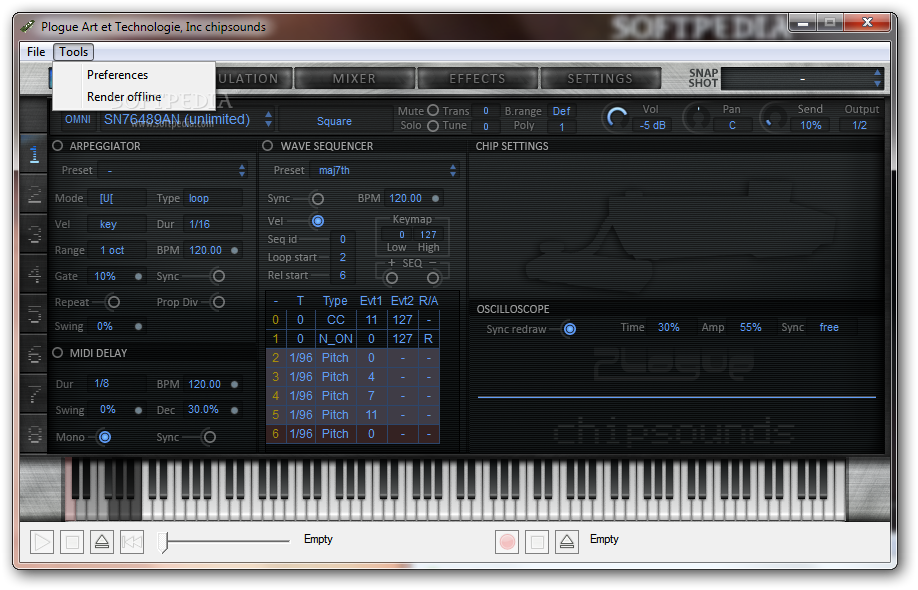
Task: Open oscilloscope Sync free field
Action: pos(832,327)
